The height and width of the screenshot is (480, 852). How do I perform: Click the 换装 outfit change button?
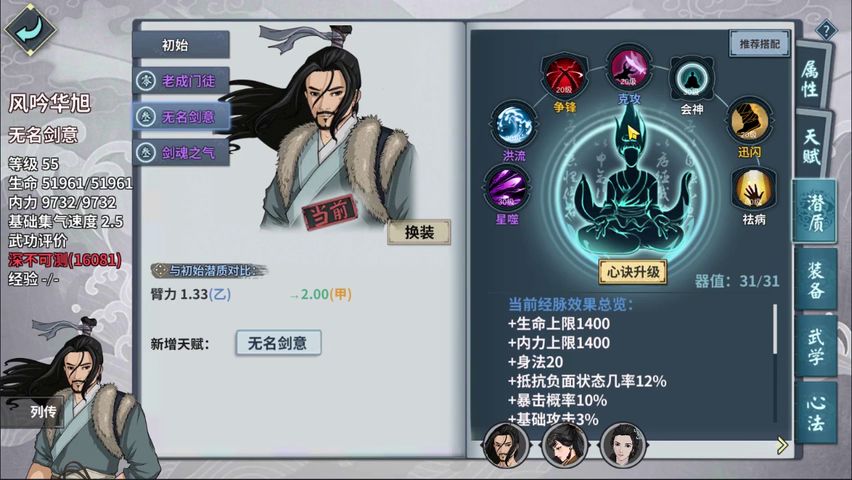(x=419, y=232)
